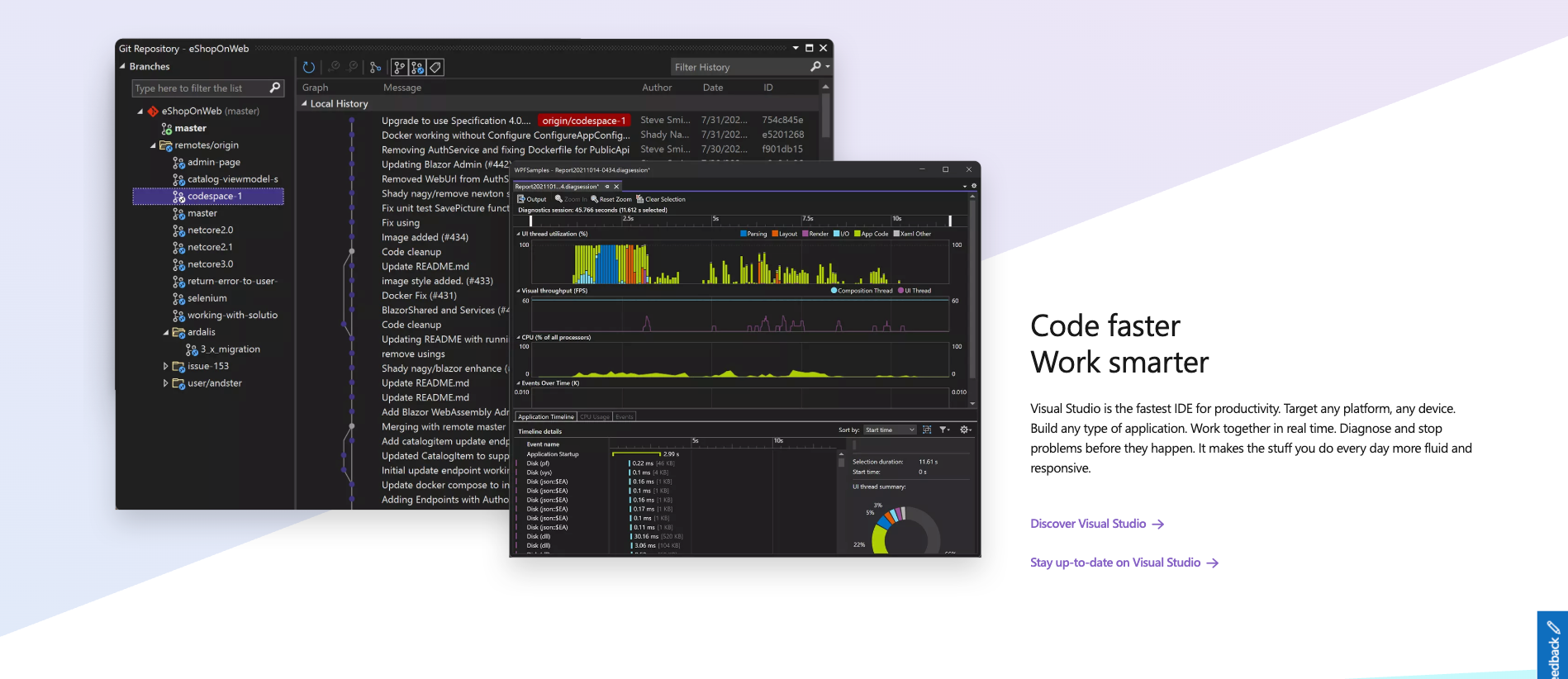Open Stay up-to-date on Visual Studio link
1568x679 pixels.
pos(1124,563)
